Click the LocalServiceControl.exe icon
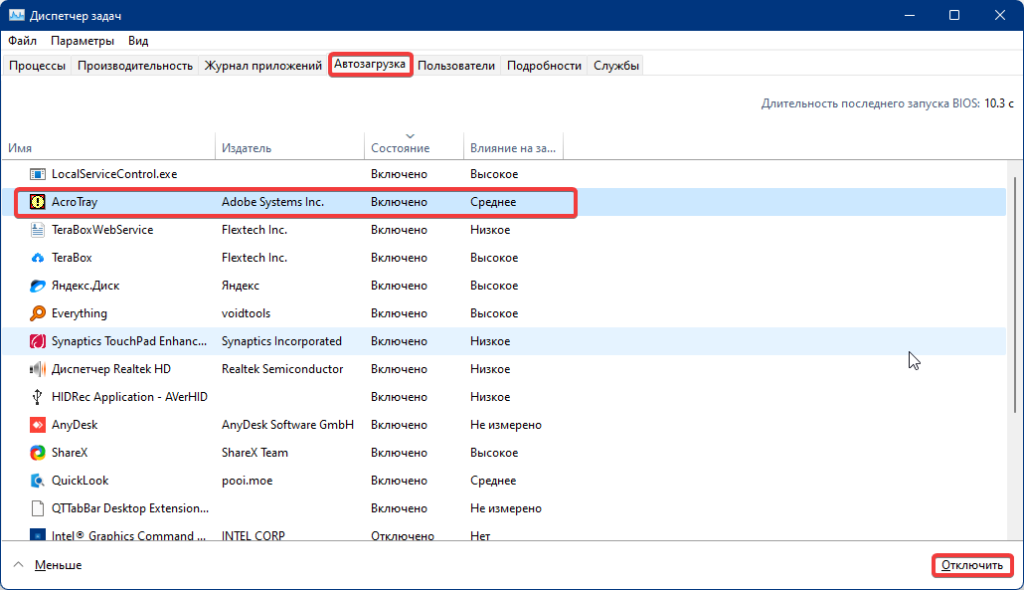Viewport: 1024px width, 590px height. click(x=38, y=174)
